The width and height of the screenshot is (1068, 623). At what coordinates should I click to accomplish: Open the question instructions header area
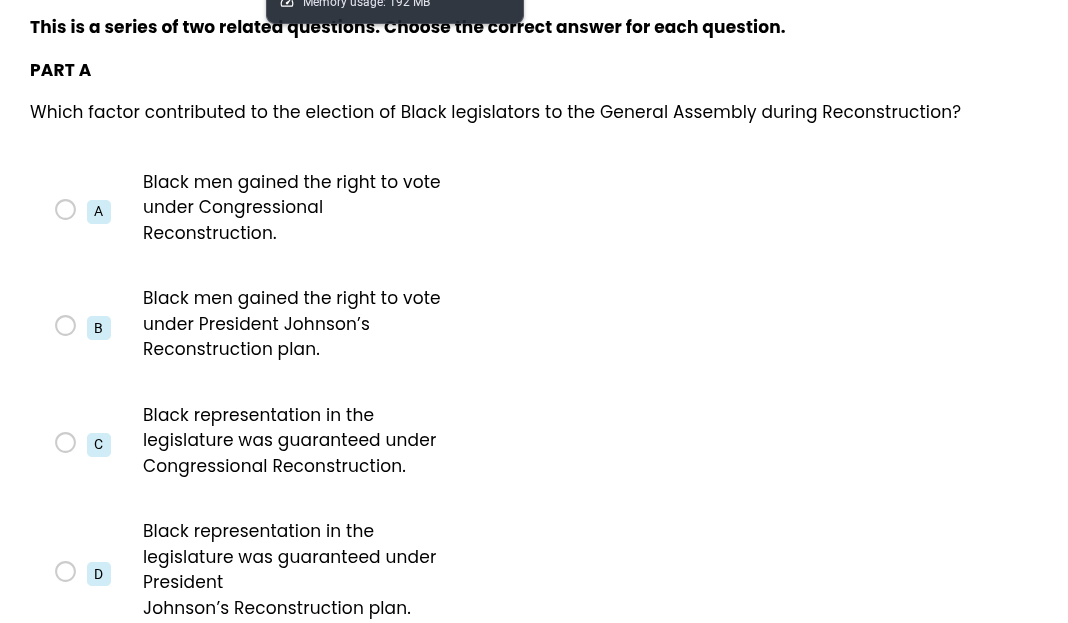pyautogui.click(x=407, y=27)
